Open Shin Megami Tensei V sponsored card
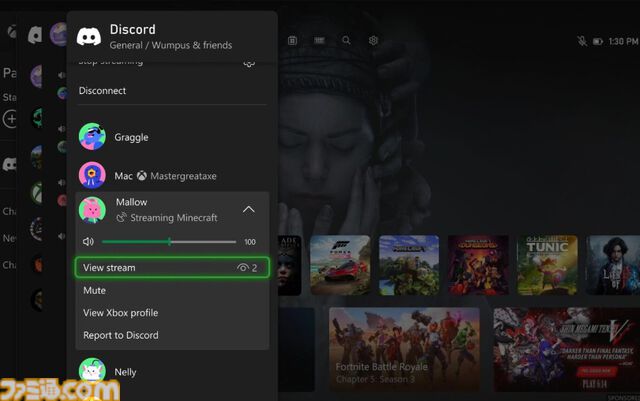 pos(567,349)
